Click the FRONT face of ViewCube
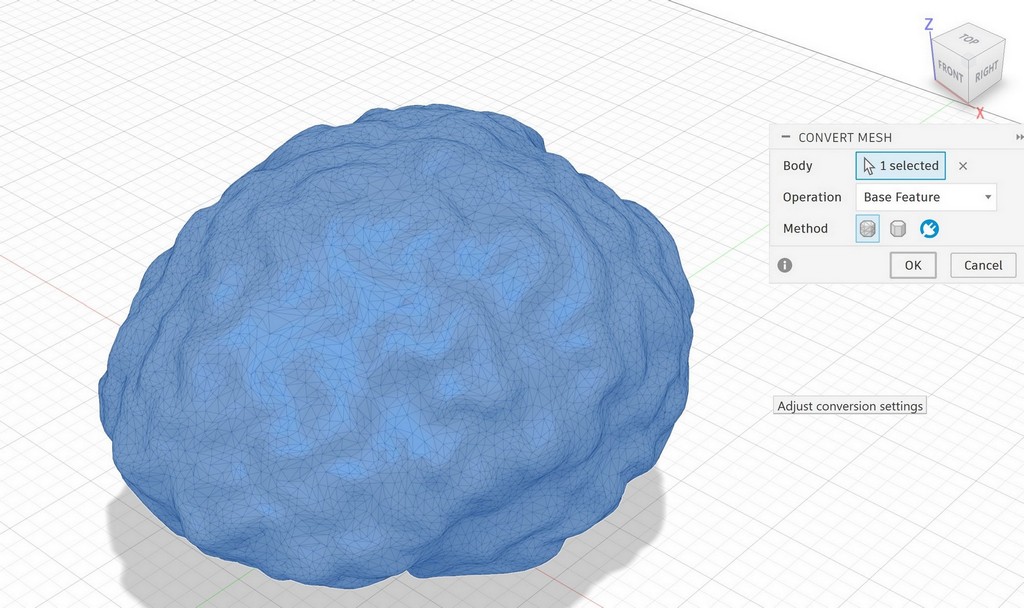 (950, 71)
